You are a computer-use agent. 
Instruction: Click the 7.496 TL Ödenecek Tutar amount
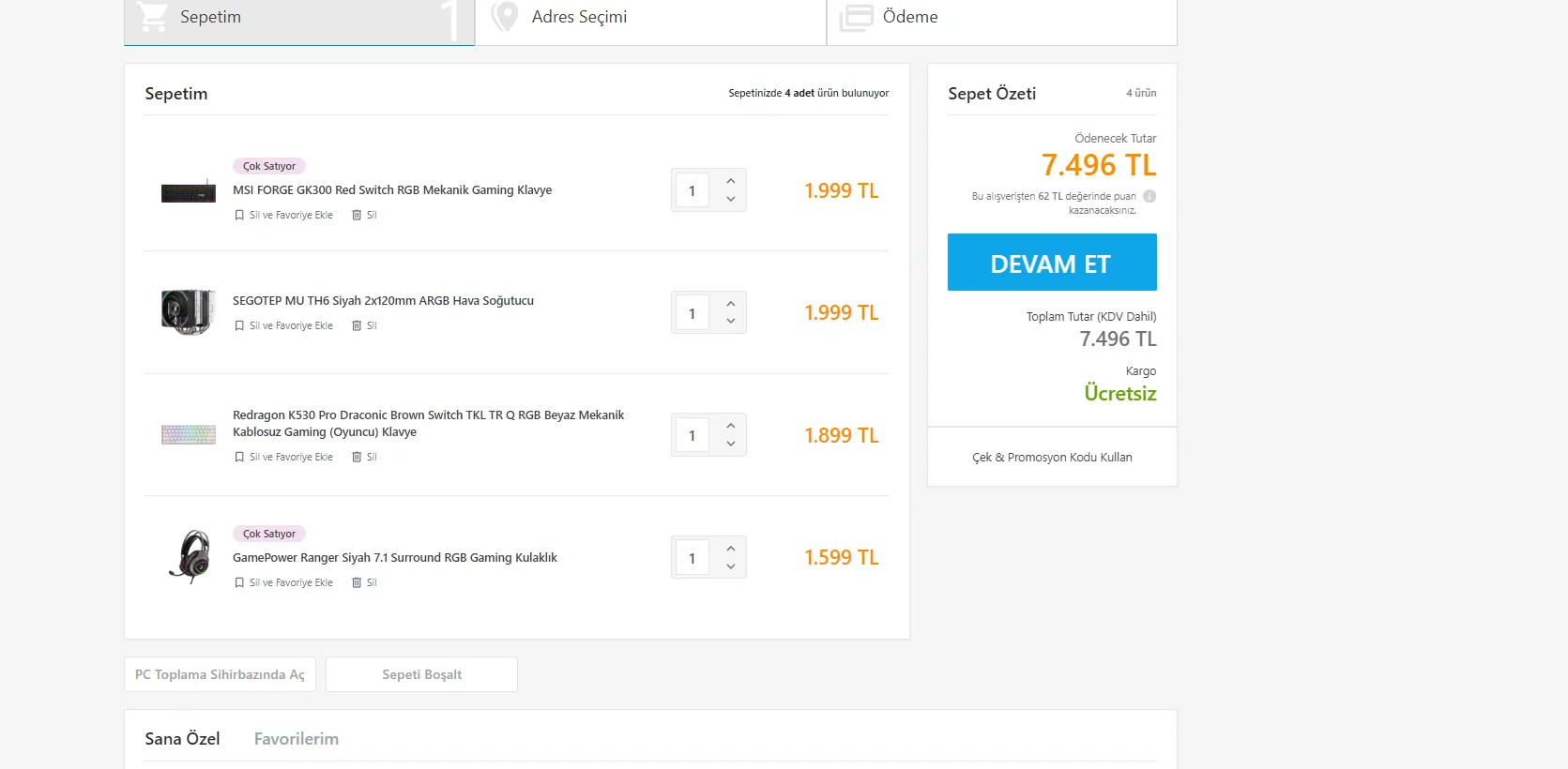coord(1099,165)
